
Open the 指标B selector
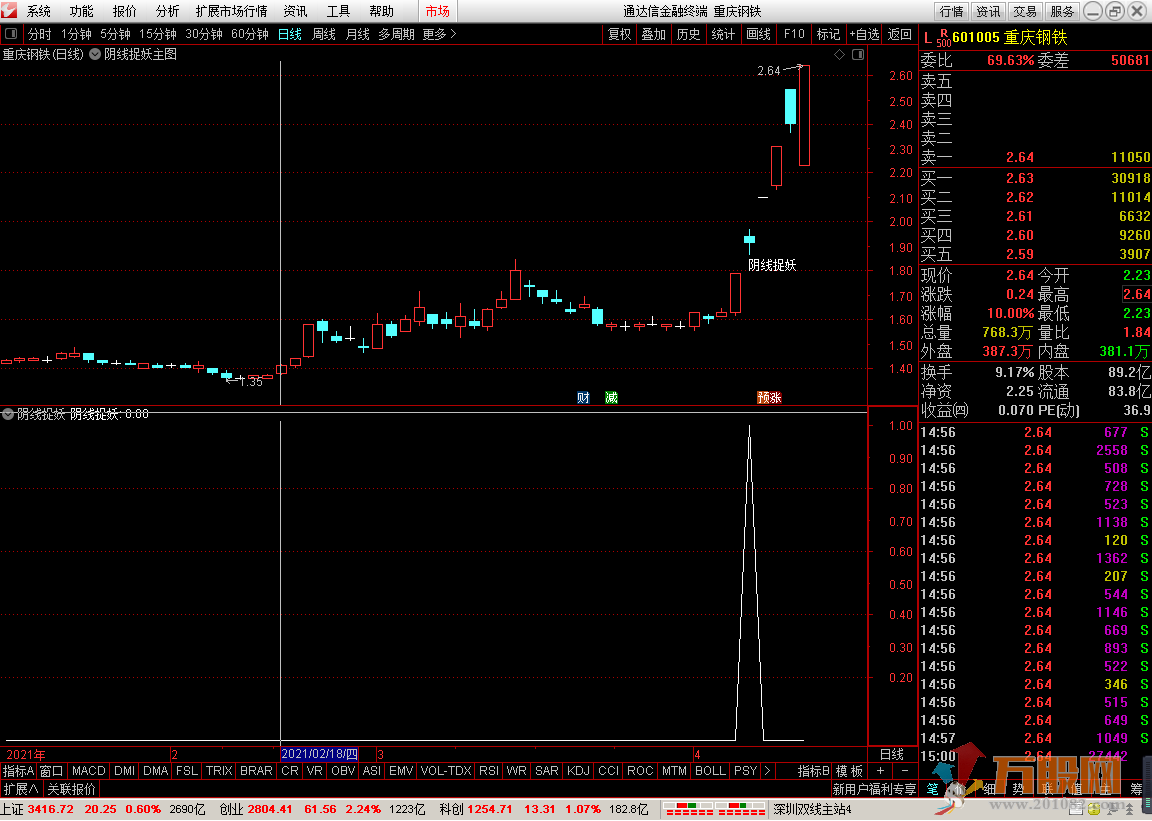tap(813, 770)
